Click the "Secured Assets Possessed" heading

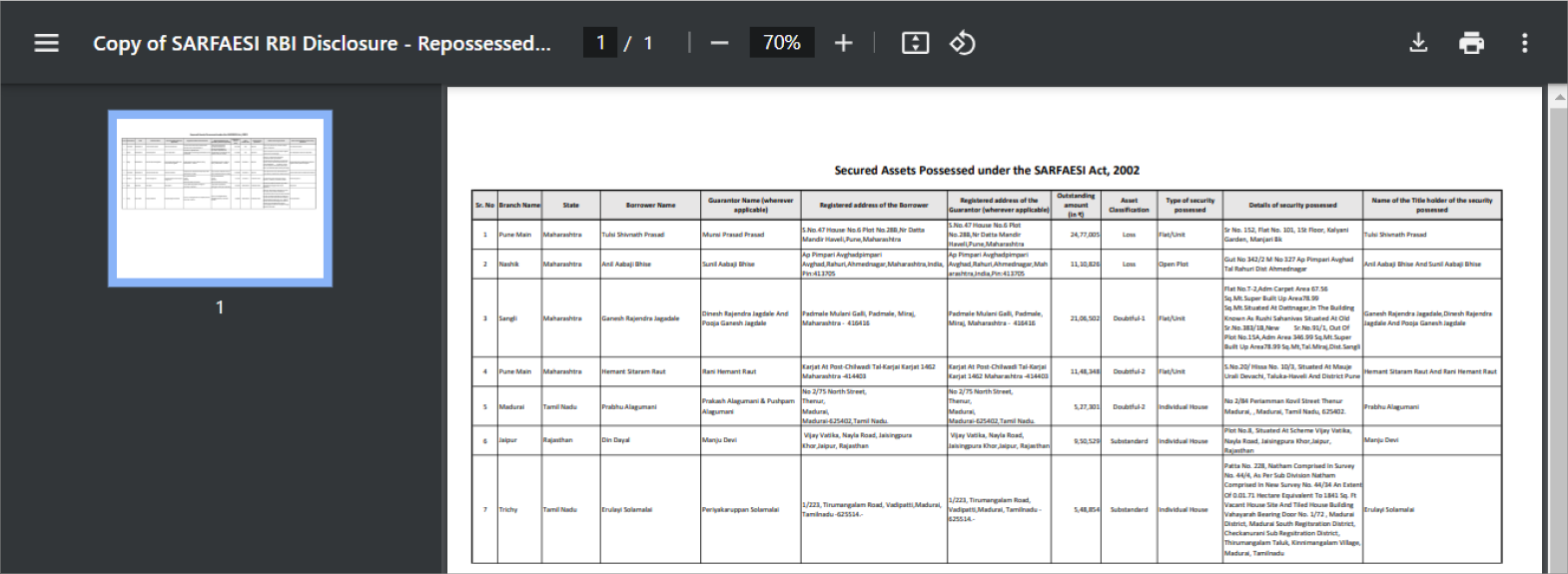tap(987, 171)
